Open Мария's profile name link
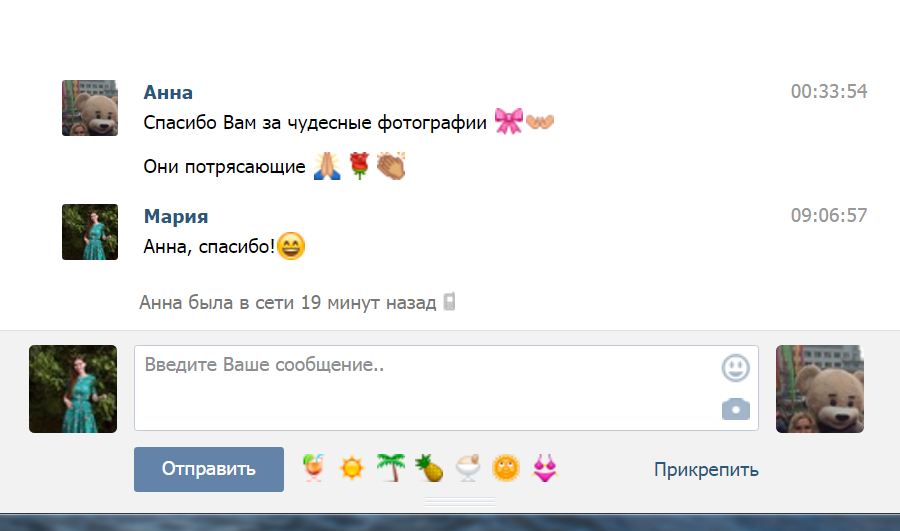Image resolution: width=900 pixels, height=531 pixels. tap(176, 216)
